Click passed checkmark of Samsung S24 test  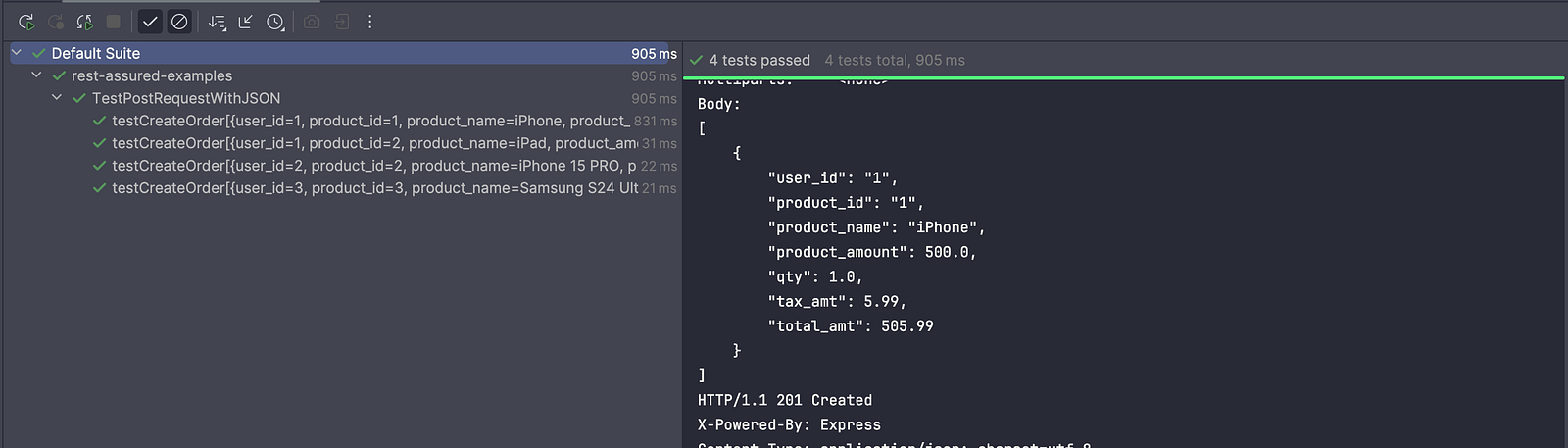(99, 188)
